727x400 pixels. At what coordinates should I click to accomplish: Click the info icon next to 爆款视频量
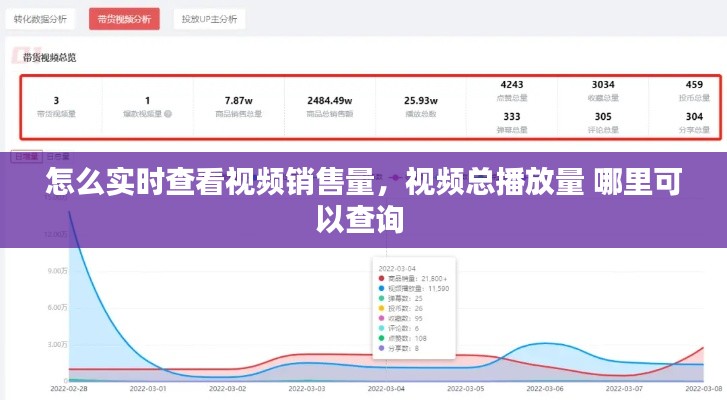[x=168, y=115]
